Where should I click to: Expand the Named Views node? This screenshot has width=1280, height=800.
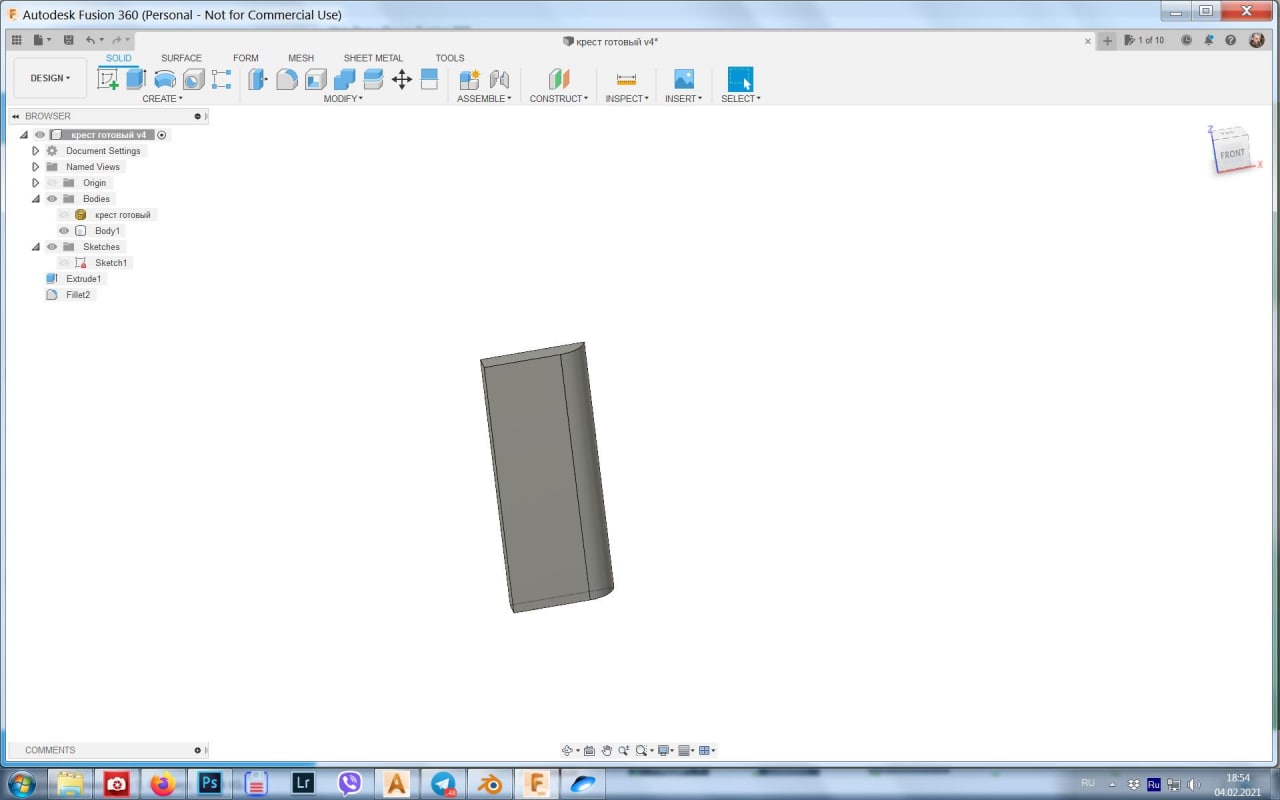[36, 167]
